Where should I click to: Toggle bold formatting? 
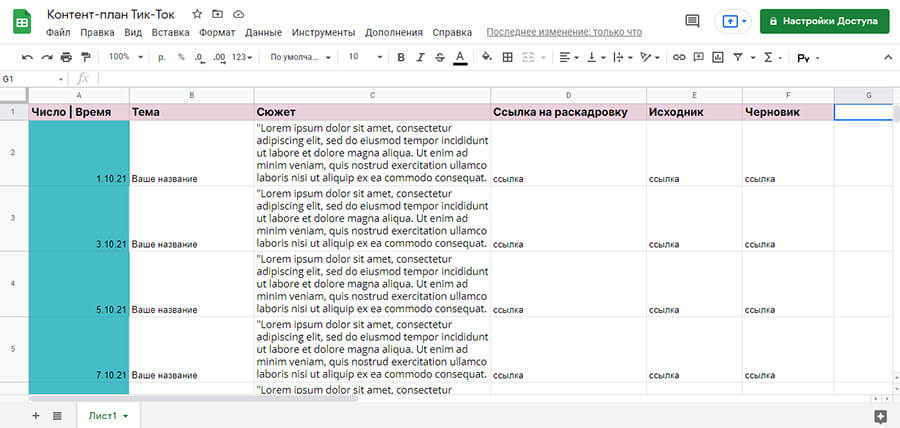[401, 57]
